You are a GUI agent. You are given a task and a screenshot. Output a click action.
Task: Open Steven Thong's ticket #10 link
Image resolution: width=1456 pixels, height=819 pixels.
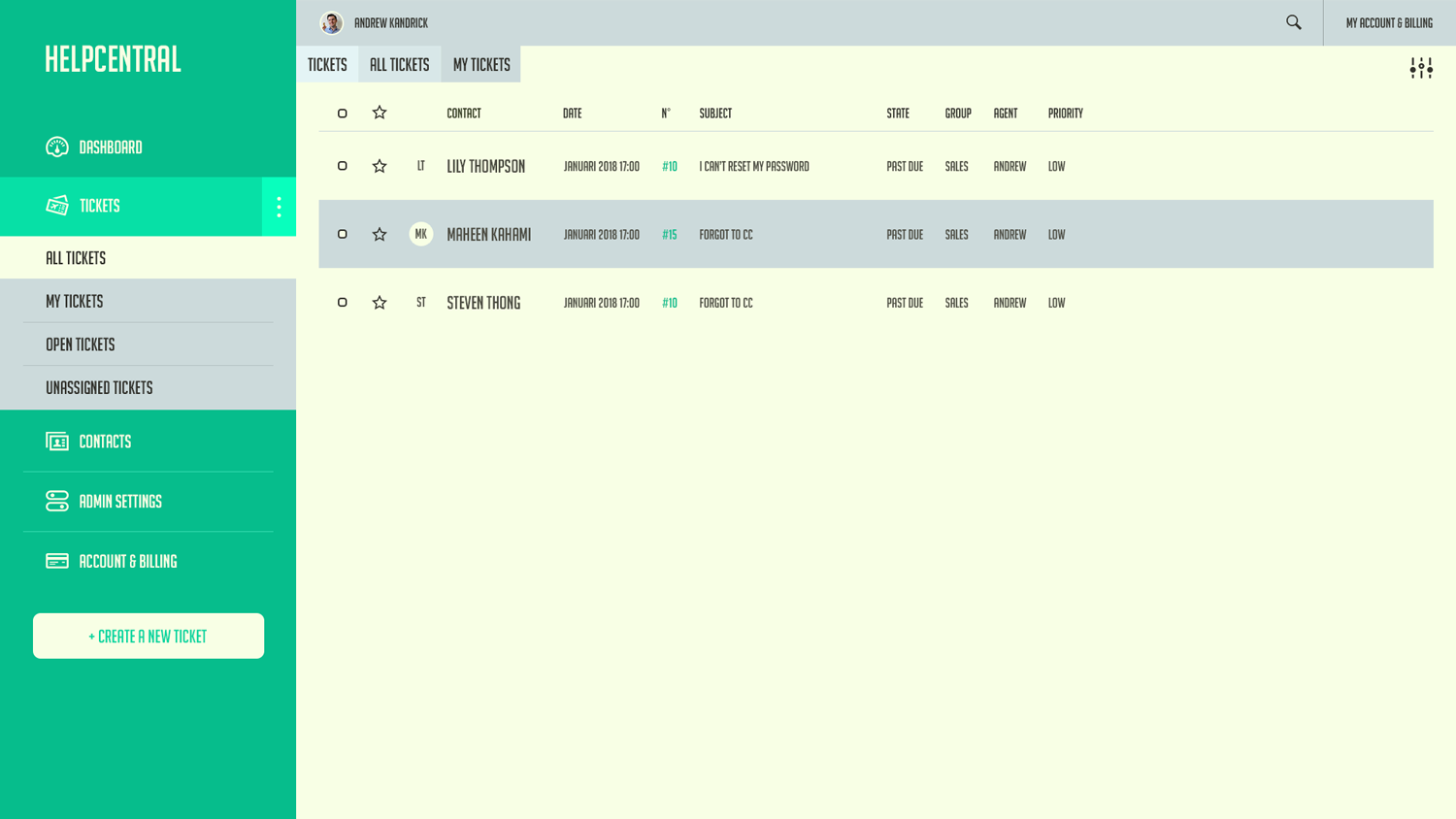[x=670, y=303]
